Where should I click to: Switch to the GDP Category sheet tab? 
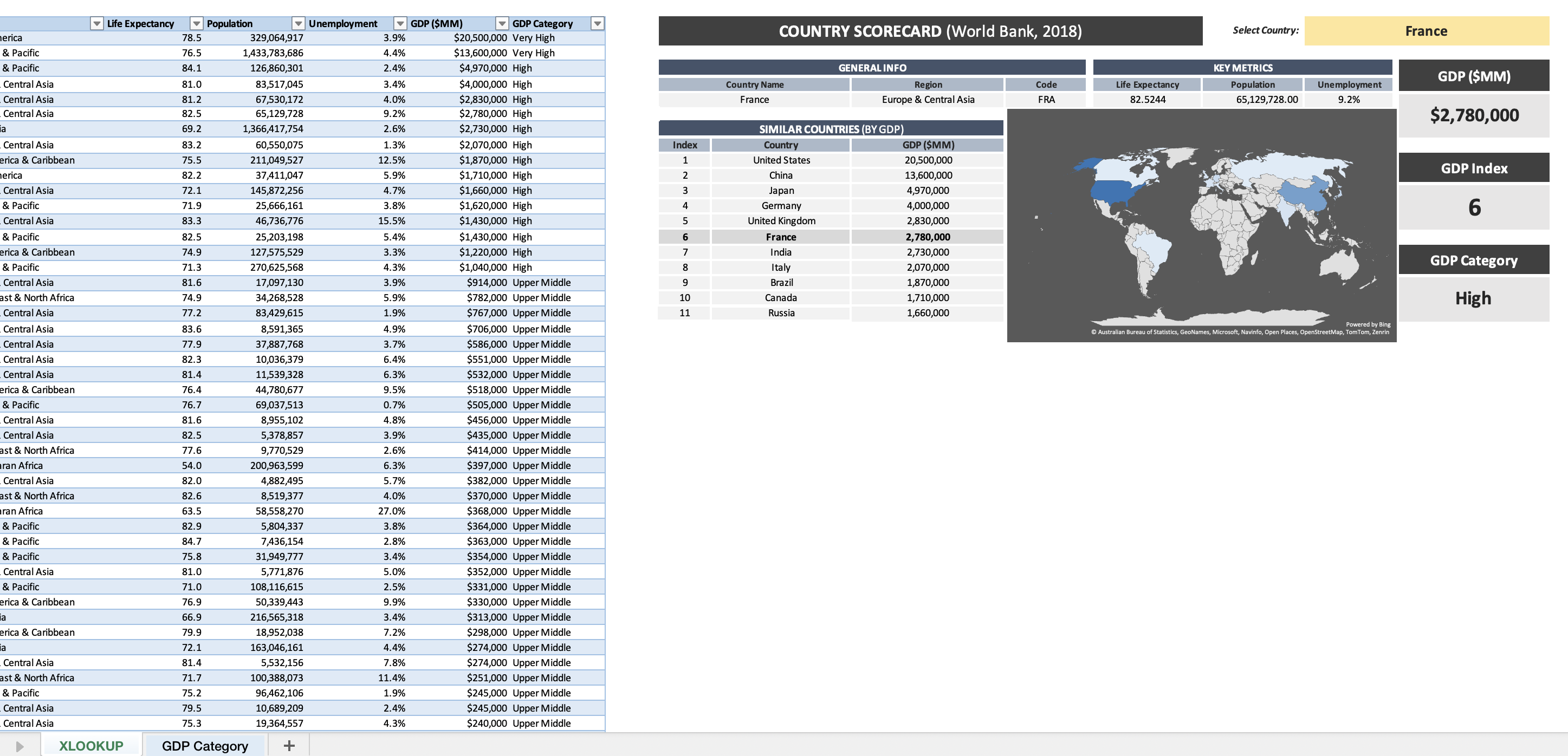click(204, 746)
